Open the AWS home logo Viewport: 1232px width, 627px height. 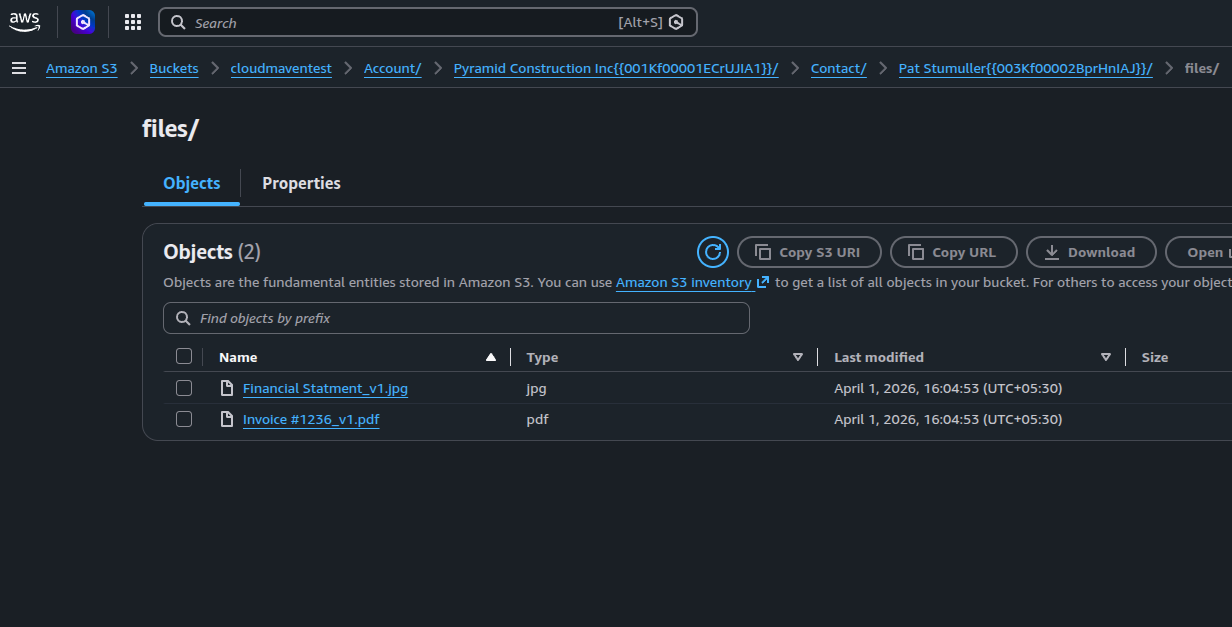point(25,21)
